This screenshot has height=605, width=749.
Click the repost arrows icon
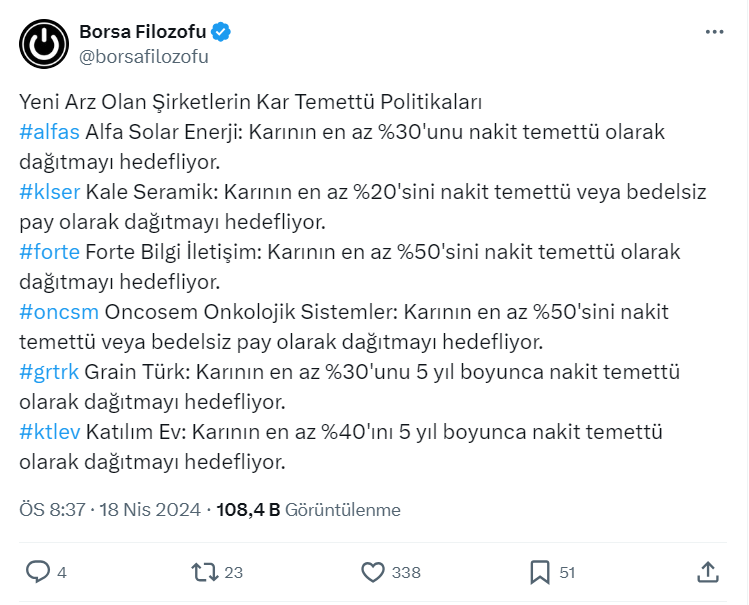[204, 572]
